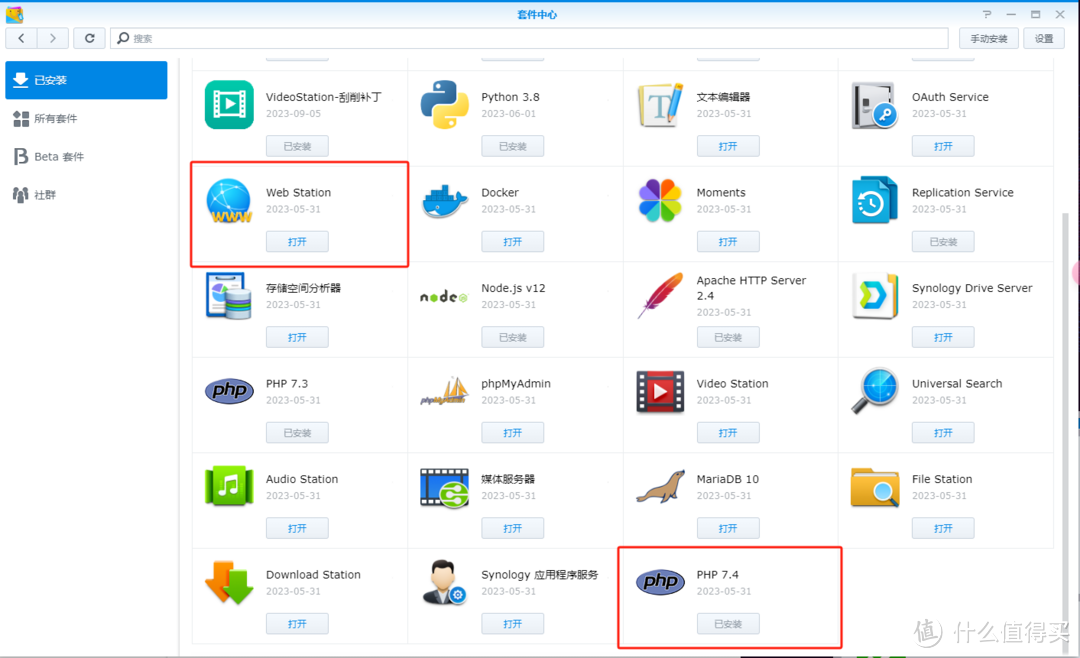Open the manual install dialog
The image size is (1080, 658).
pos(988,39)
